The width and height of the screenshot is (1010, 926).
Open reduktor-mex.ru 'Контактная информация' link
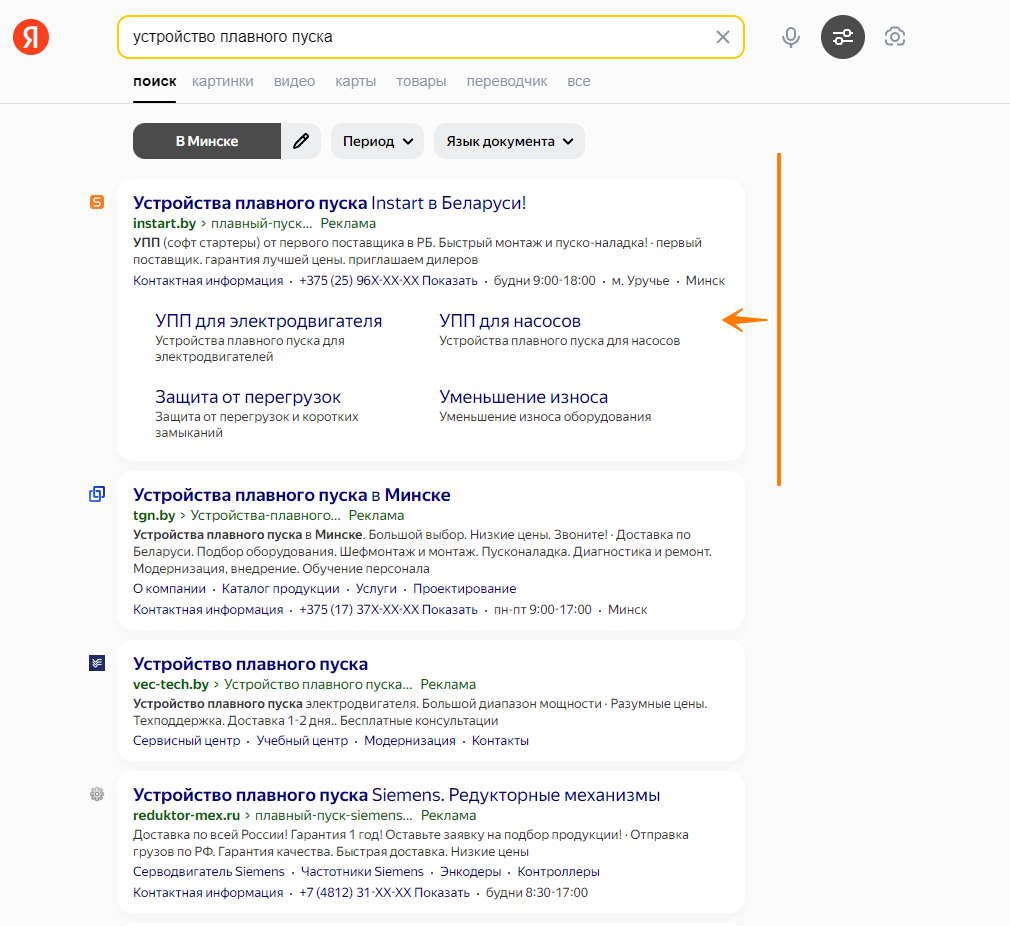[208, 893]
